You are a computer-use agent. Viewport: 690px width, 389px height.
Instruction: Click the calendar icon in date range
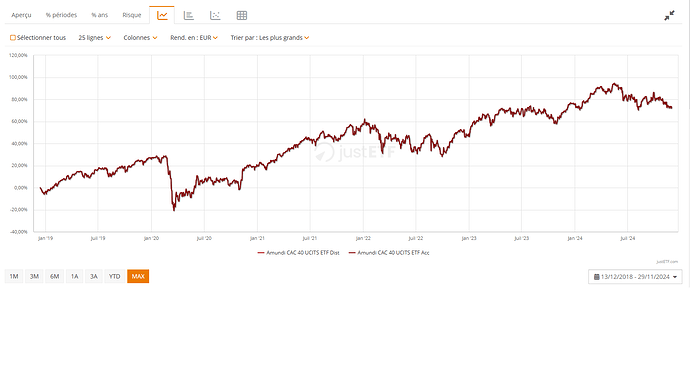click(597, 277)
